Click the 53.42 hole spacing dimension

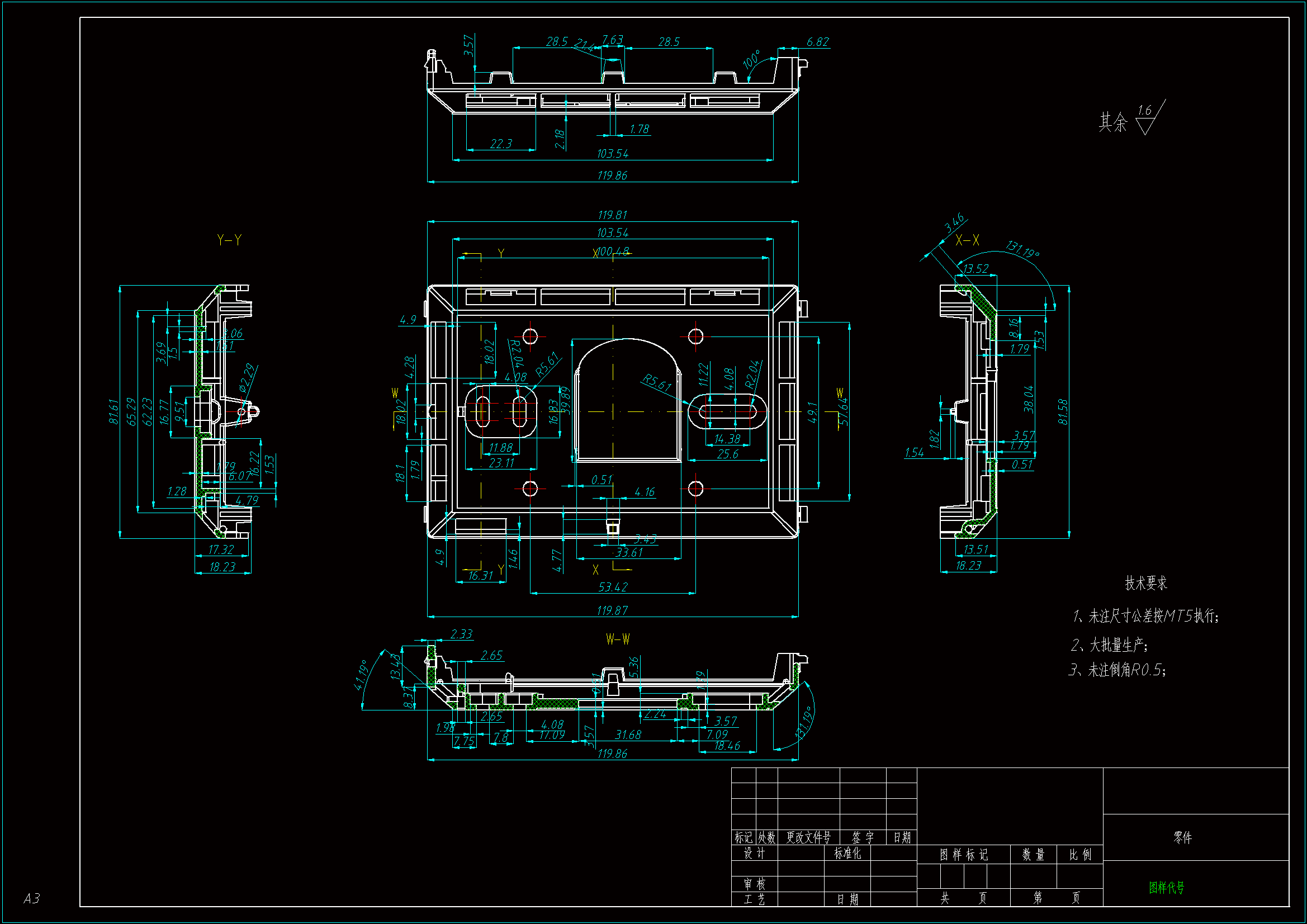point(613,587)
